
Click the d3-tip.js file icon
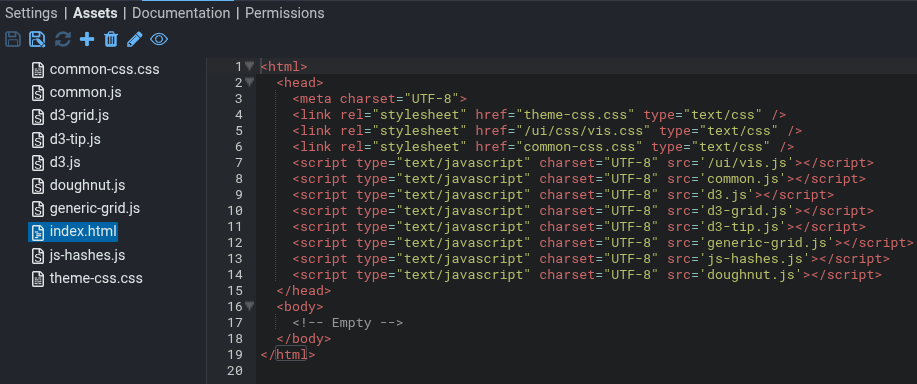point(38,139)
